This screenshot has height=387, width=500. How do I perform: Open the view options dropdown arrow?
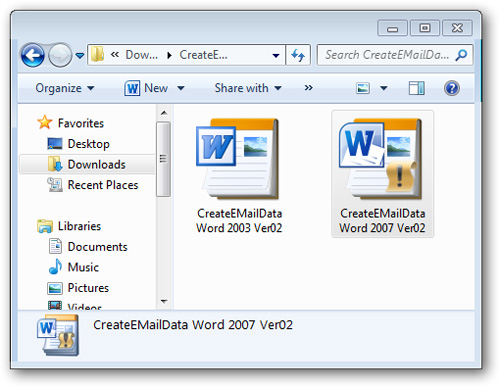click(384, 88)
